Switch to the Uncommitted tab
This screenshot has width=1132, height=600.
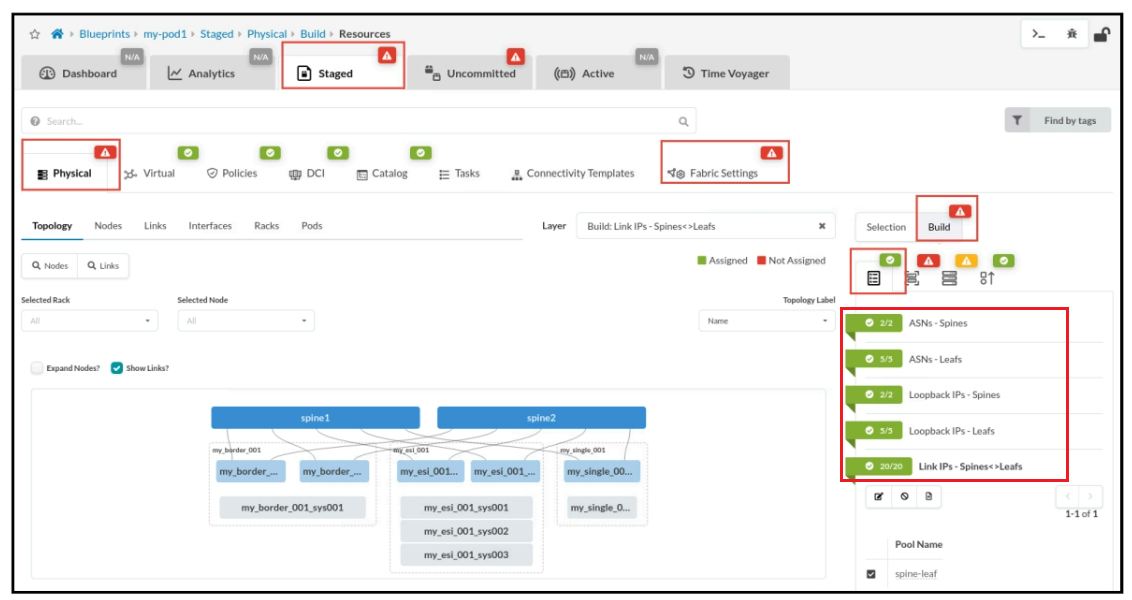pyautogui.click(x=470, y=73)
